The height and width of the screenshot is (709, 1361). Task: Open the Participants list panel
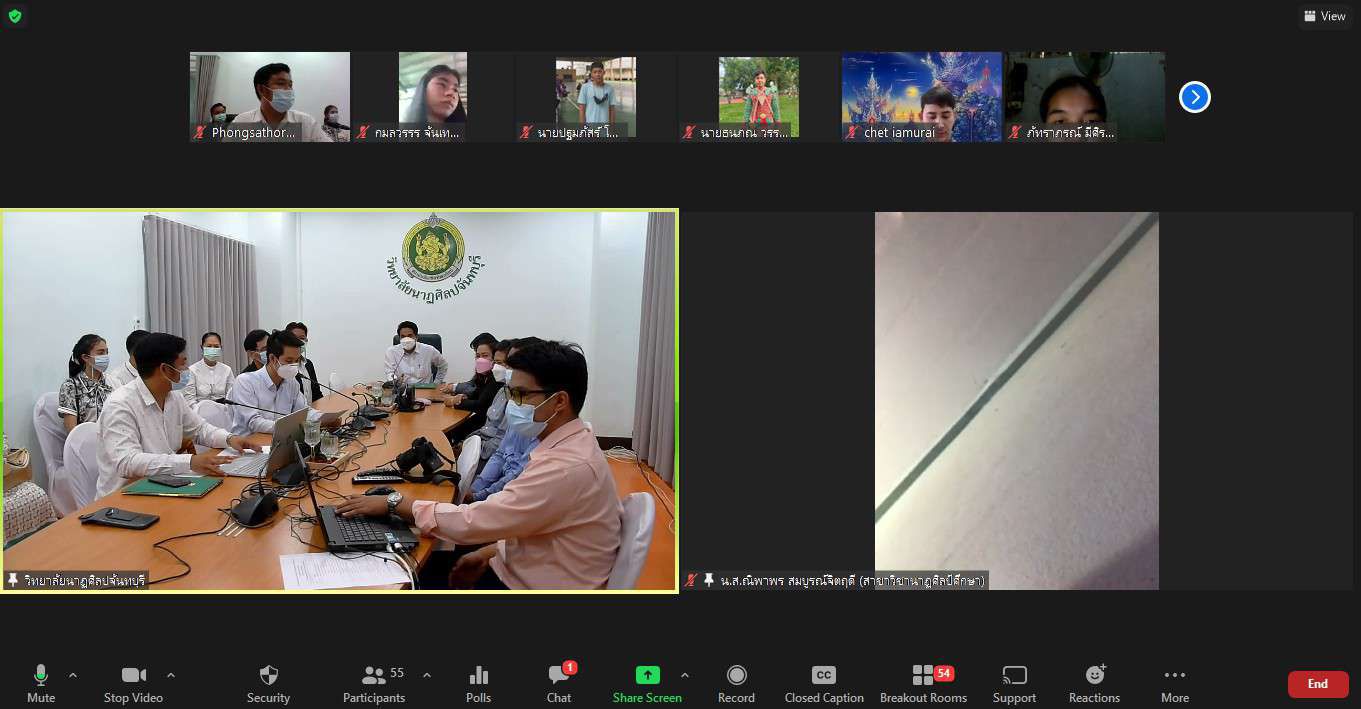tap(374, 683)
